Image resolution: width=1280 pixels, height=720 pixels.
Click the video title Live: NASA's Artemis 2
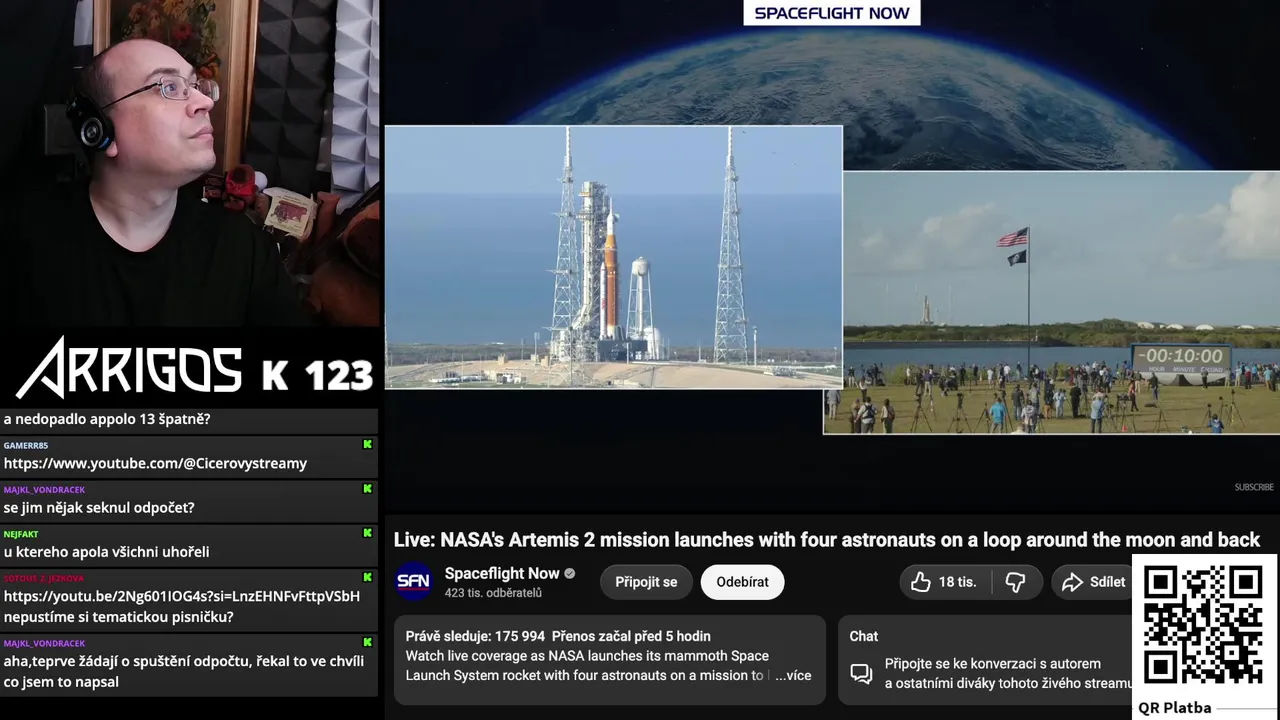point(827,540)
